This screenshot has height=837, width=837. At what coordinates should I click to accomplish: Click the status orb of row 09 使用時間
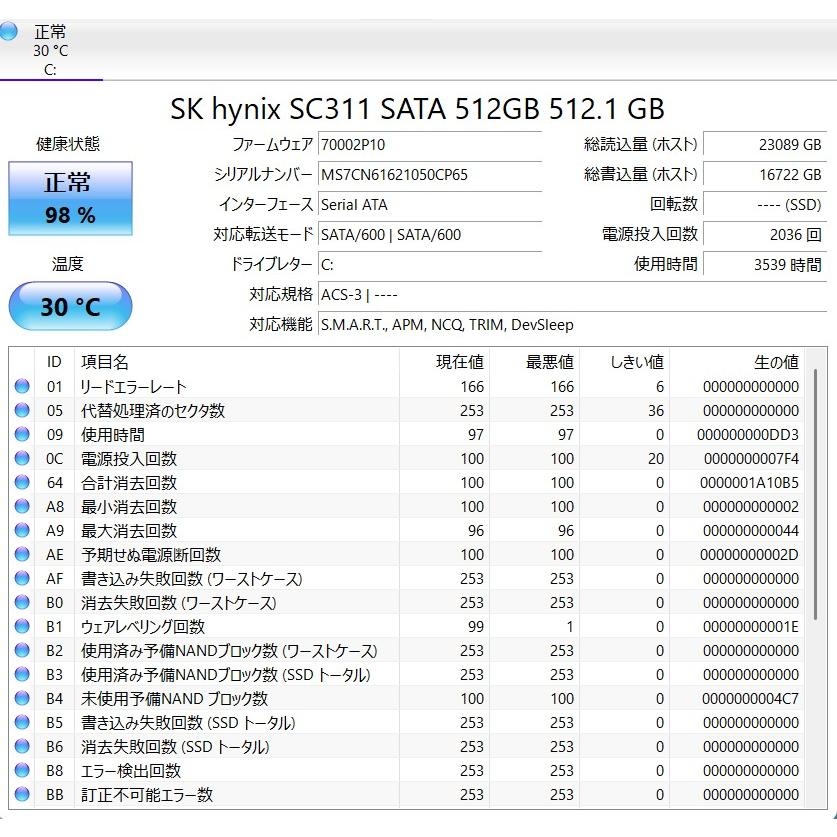point(22,434)
